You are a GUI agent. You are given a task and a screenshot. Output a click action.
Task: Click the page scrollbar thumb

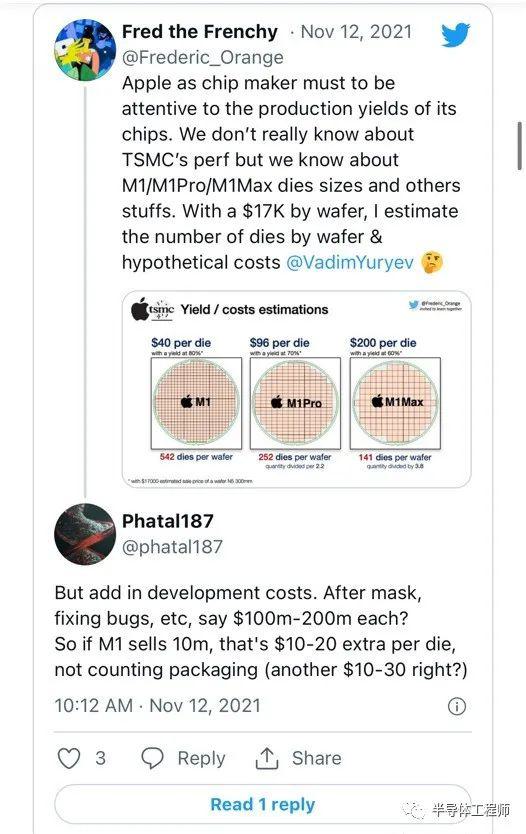coord(520,146)
